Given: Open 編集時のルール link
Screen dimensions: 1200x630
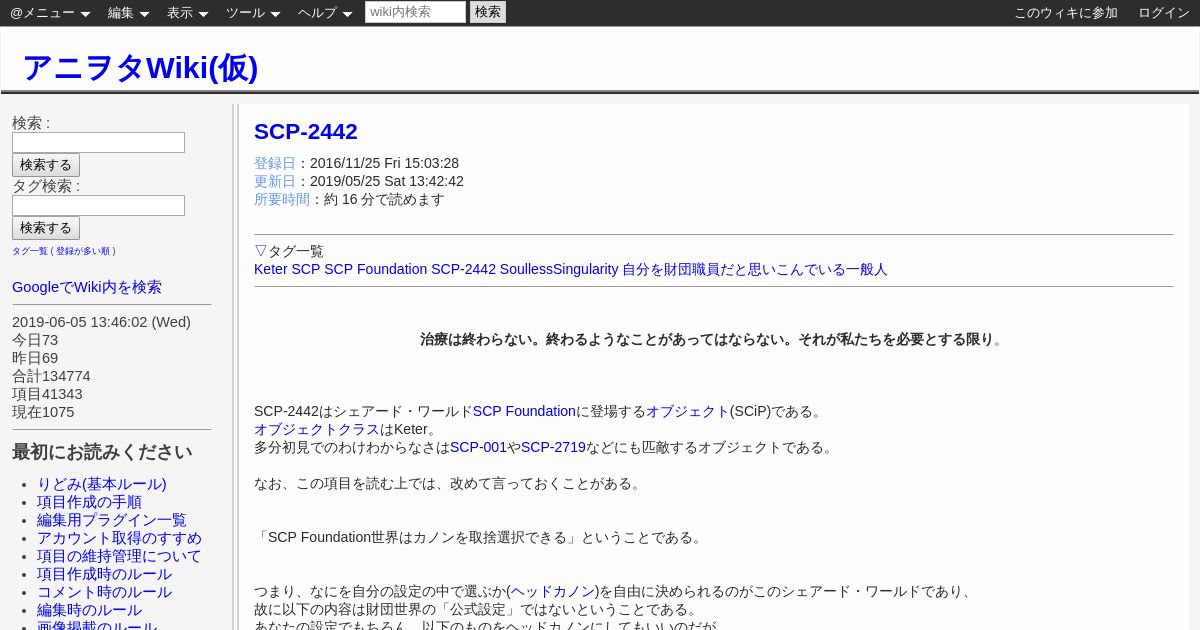Looking at the screenshot, I should (89, 610).
